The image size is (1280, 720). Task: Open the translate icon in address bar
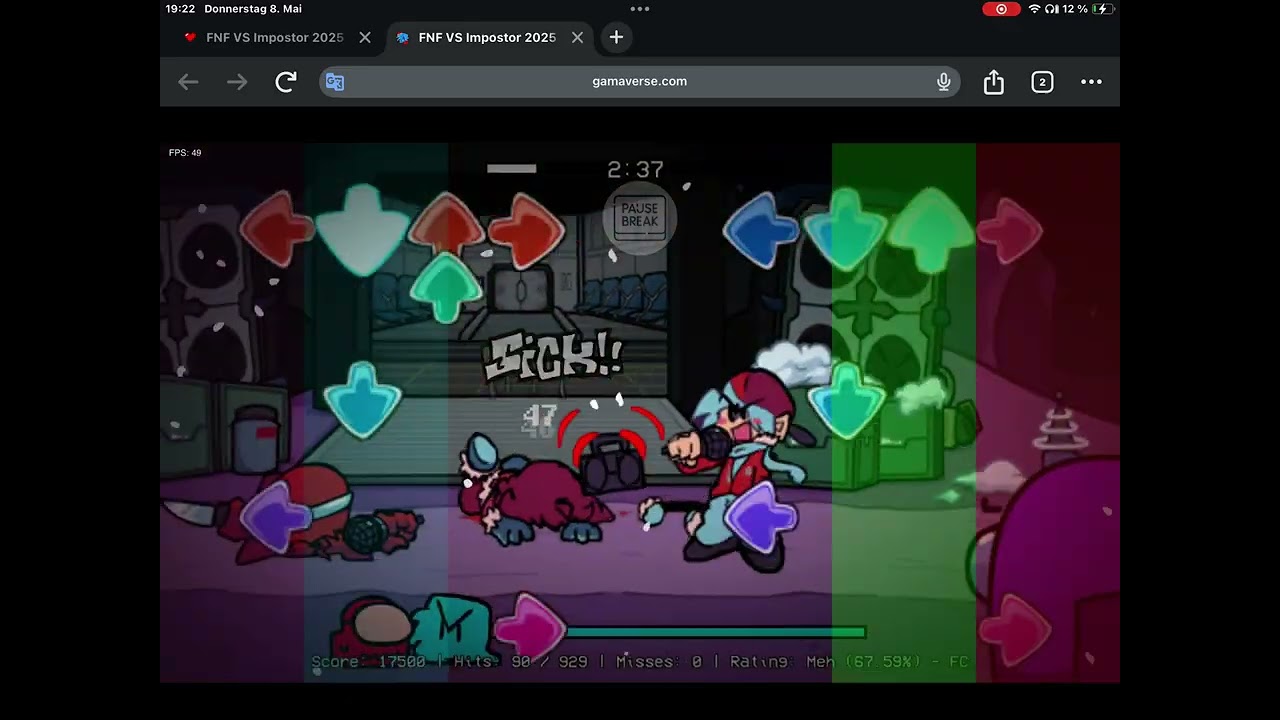(x=335, y=82)
